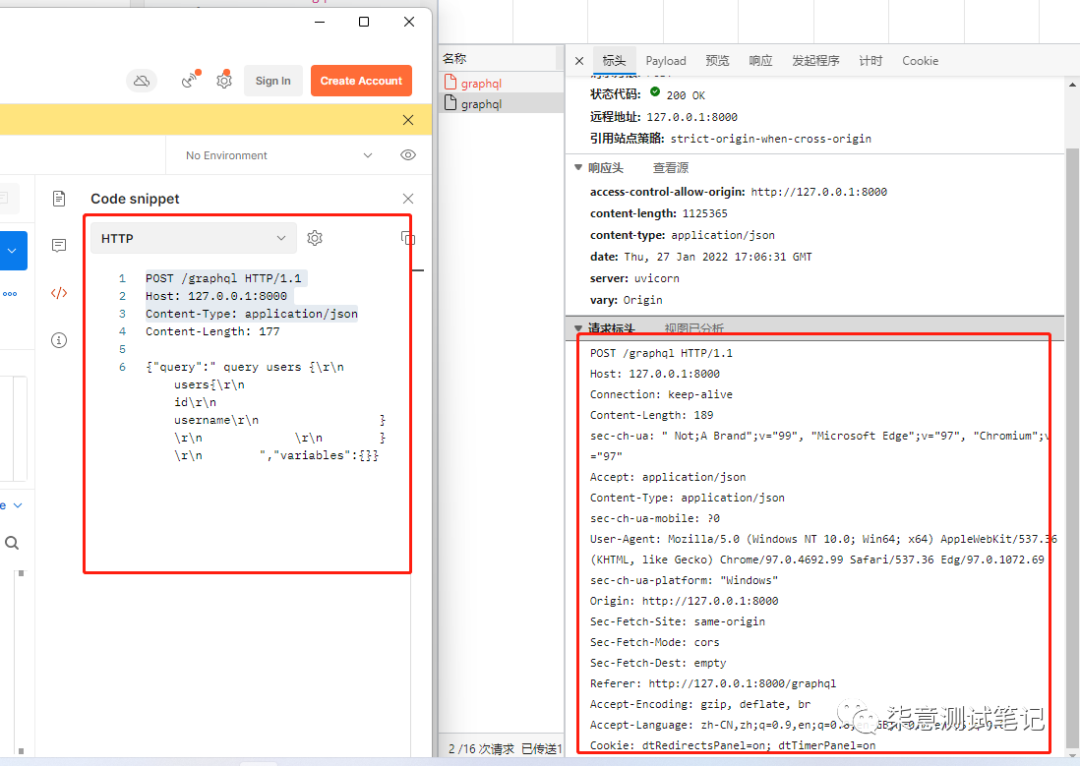The image size is (1080, 766).
Task: Open the No Environment dropdown
Action: point(279,156)
